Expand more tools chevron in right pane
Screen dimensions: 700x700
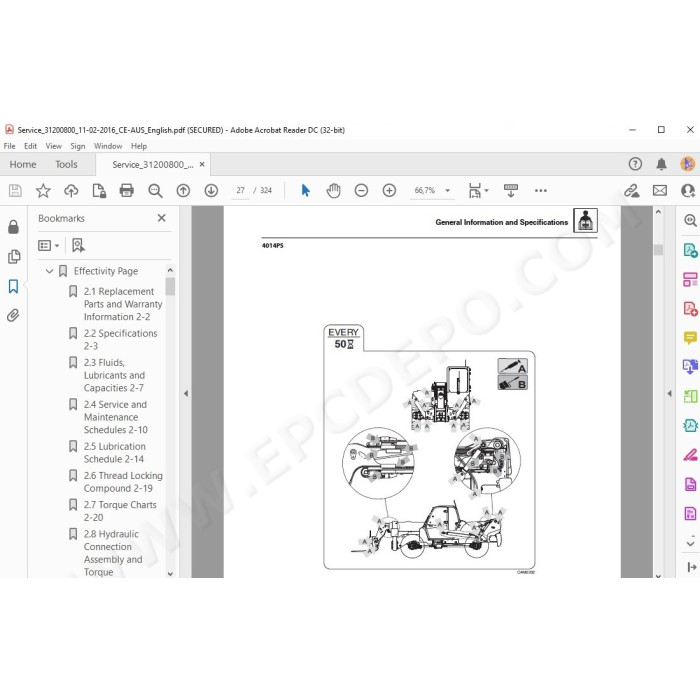coord(690,543)
